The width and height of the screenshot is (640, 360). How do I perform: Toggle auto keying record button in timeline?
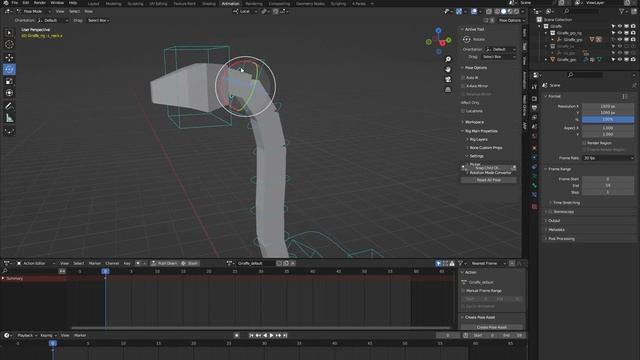pos(236,335)
